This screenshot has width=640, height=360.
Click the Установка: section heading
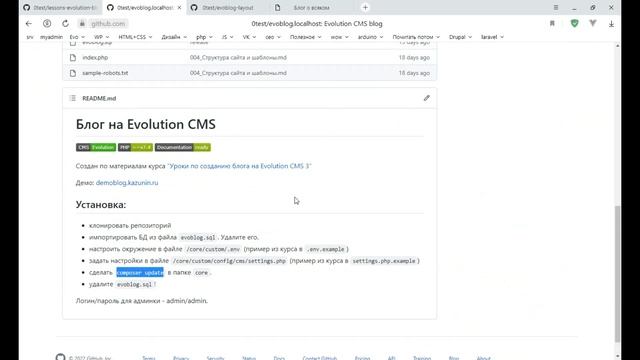point(101,204)
